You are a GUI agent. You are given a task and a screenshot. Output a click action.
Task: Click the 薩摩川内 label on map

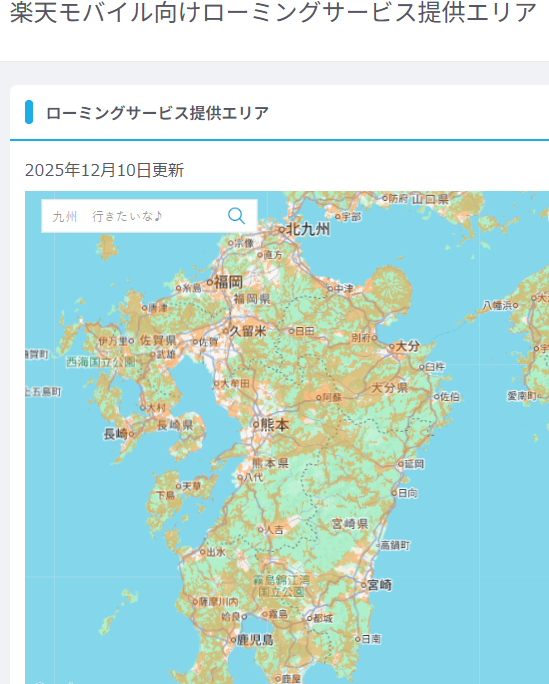click(218, 602)
